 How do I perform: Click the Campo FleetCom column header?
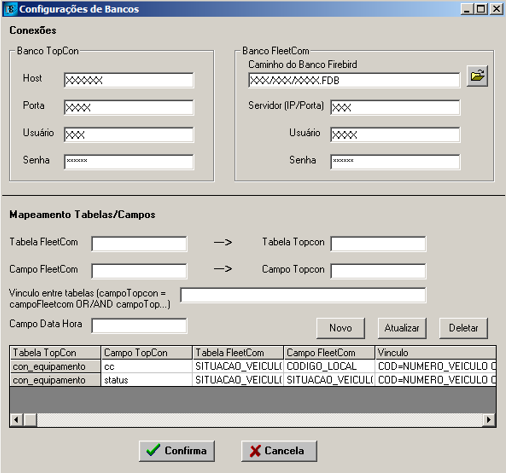pos(329,353)
